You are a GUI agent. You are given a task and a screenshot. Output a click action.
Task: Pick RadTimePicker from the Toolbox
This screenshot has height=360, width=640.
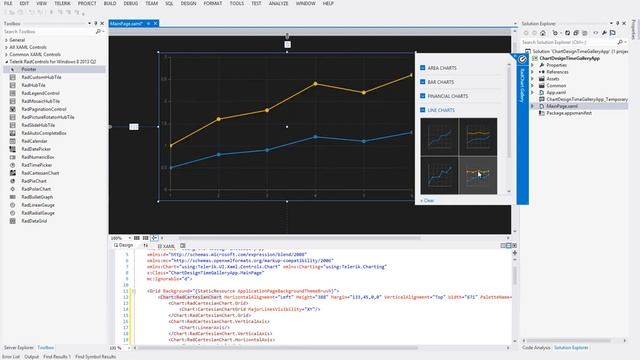coord(37,165)
